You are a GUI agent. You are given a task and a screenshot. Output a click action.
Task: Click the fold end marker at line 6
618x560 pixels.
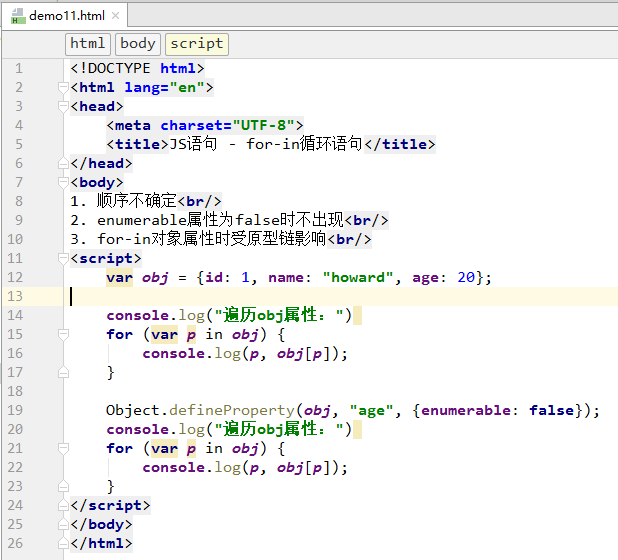click(63, 163)
